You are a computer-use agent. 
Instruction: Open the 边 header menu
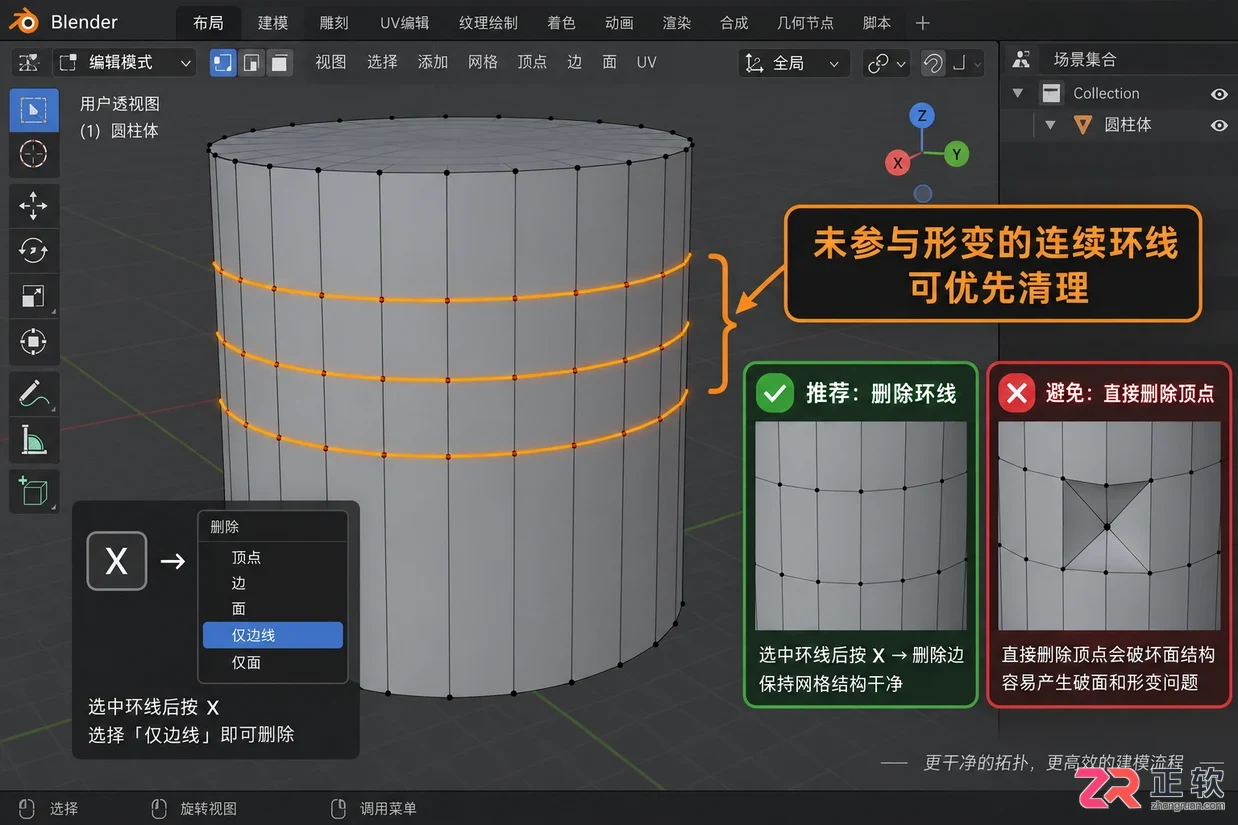[574, 62]
